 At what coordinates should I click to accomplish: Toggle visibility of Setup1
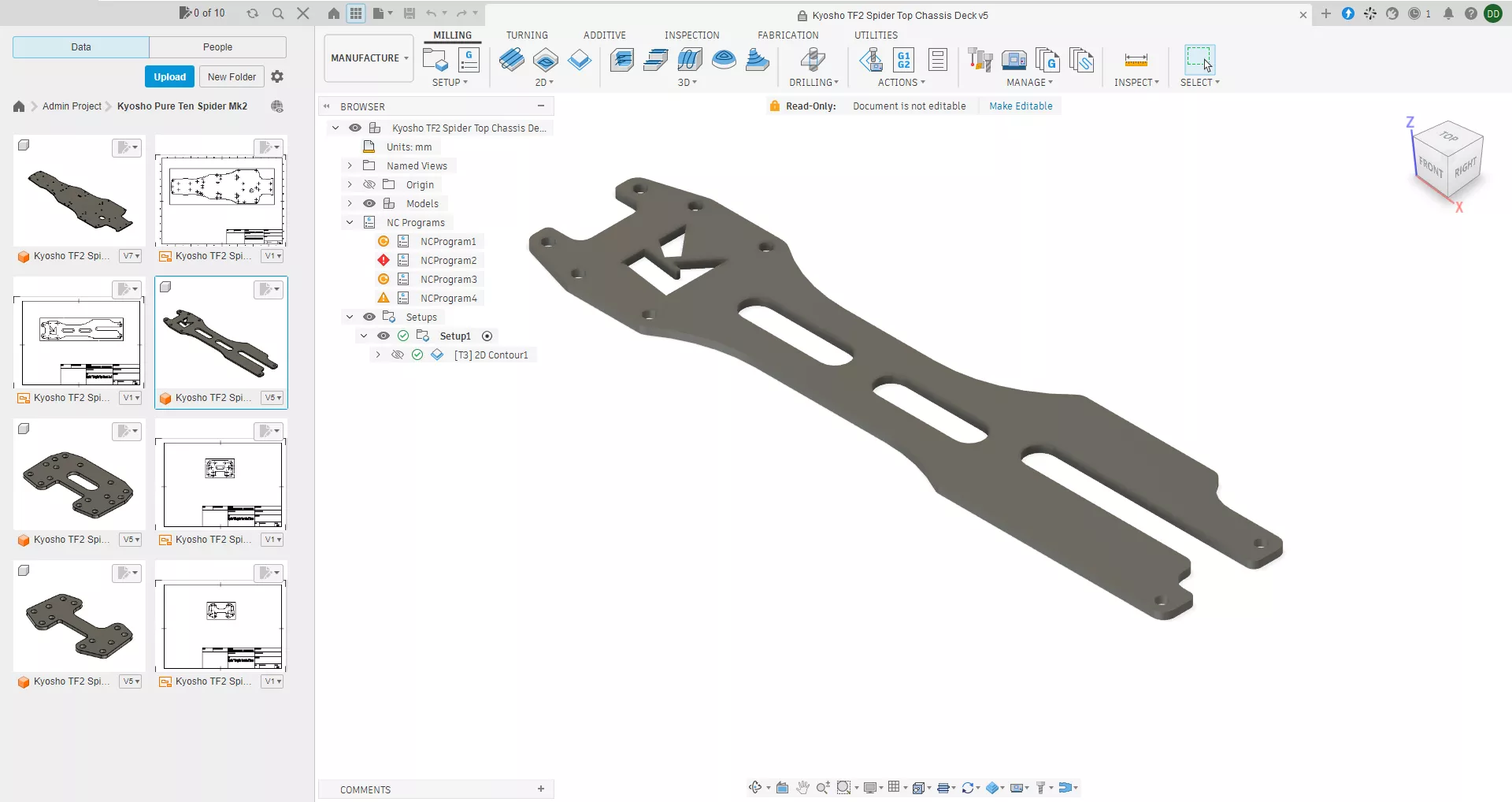(x=384, y=336)
